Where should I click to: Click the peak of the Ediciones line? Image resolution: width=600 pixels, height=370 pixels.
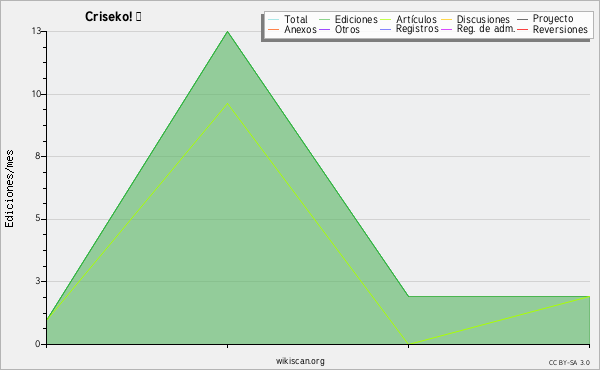coord(228,31)
